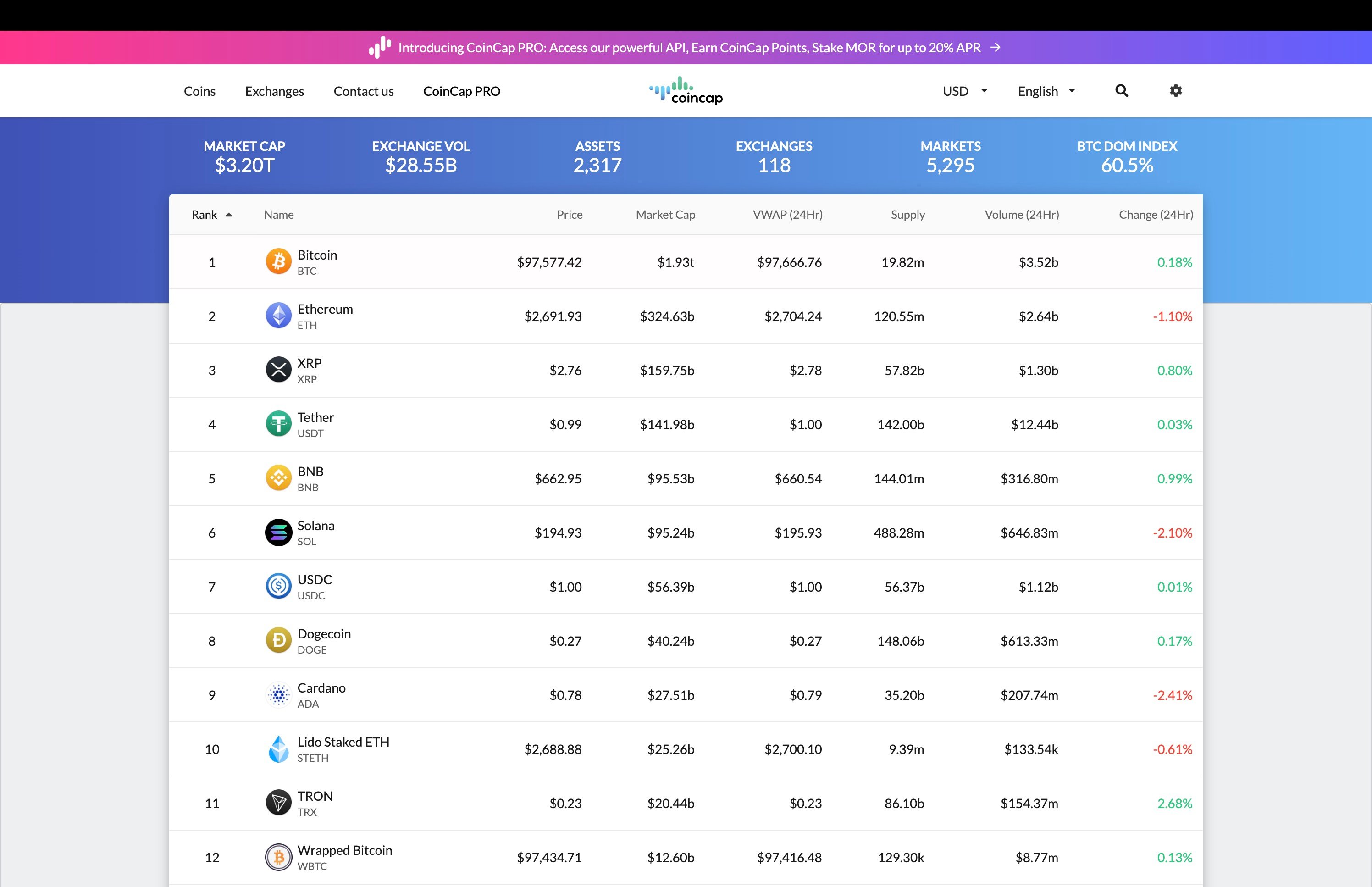
Task: Open the Bitcoin name link
Action: tap(317, 255)
